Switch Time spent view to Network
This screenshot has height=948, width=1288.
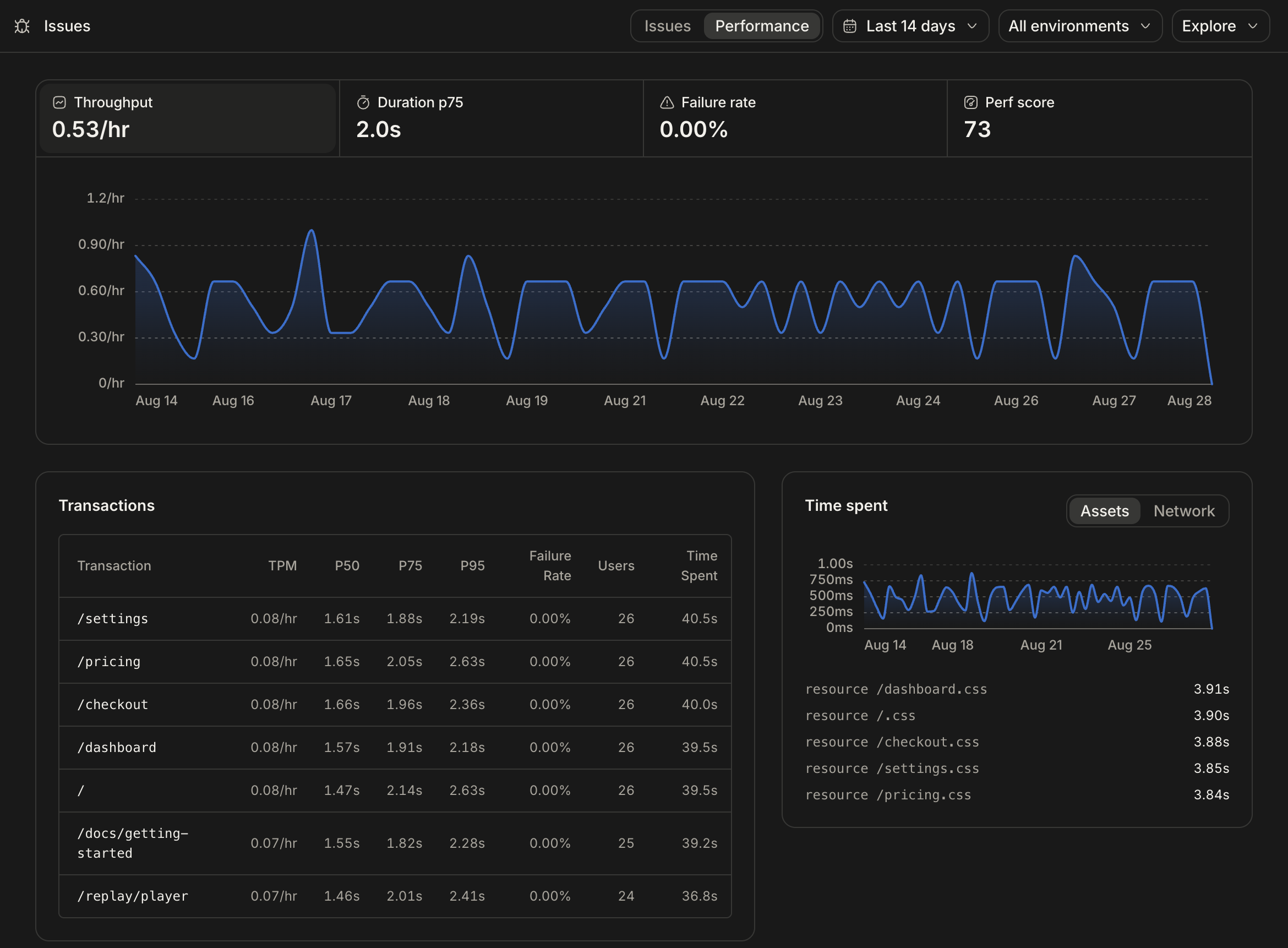point(1183,511)
